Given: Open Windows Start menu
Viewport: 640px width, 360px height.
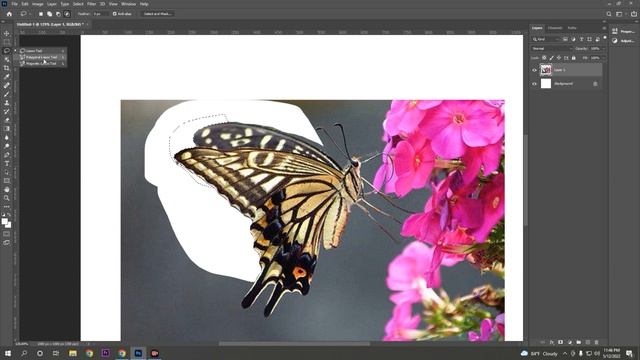Looking at the screenshot, I should click(x=7, y=353).
